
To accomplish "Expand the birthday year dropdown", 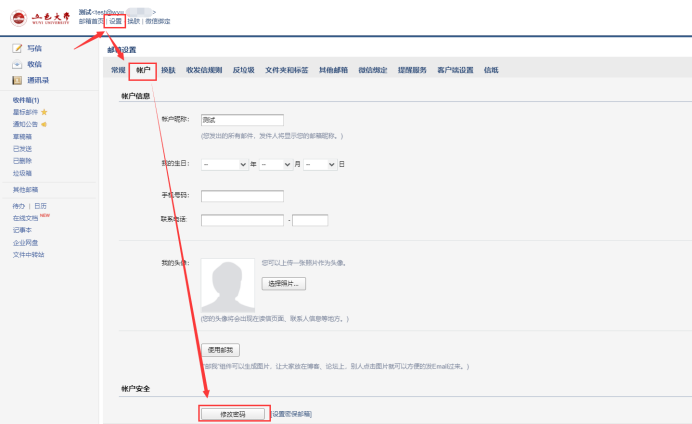I will [x=224, y=164].
